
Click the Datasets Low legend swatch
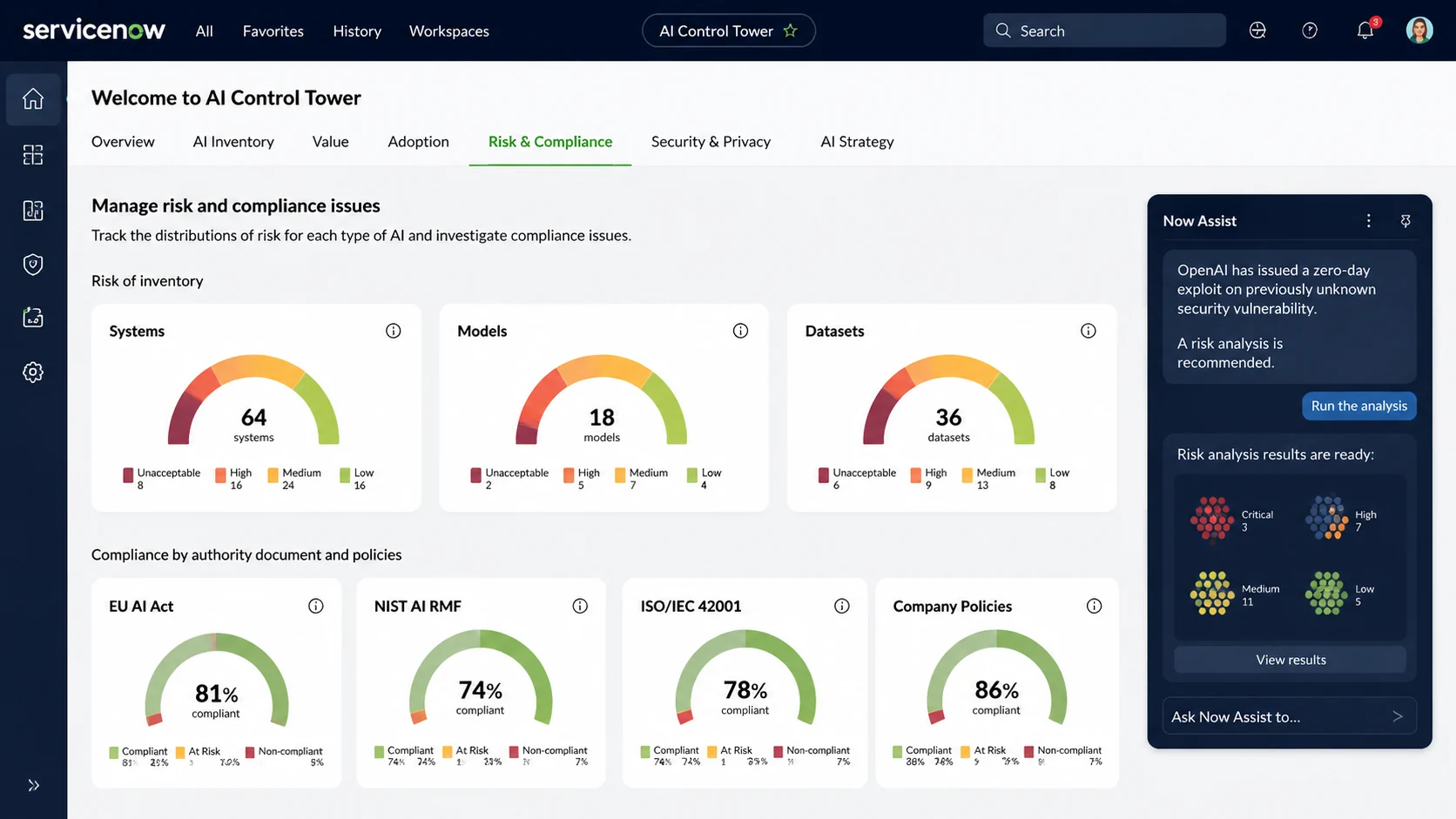[x=1041, y=475]
